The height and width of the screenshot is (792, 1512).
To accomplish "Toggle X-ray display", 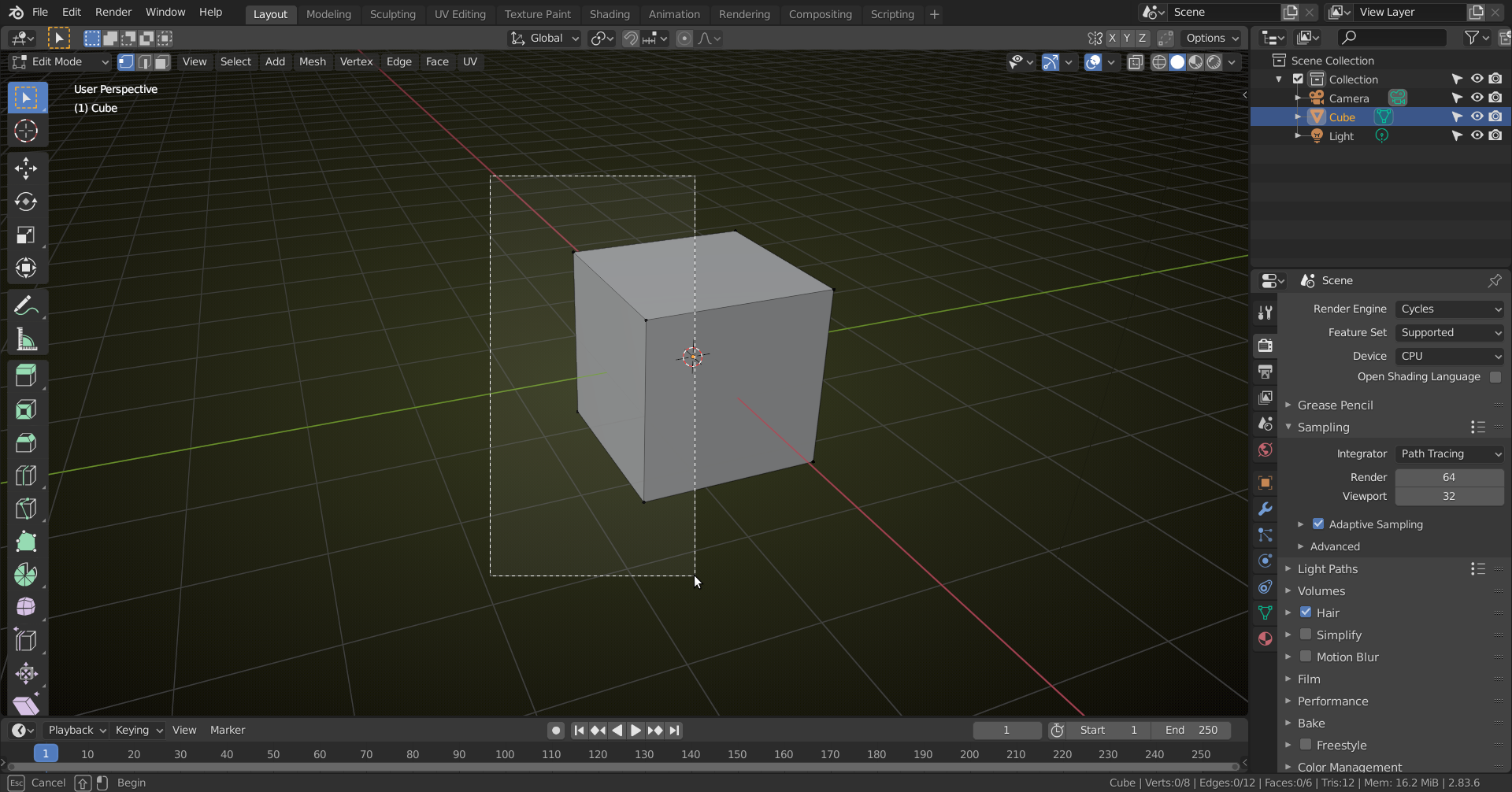I will click(x=1135, y=62).
